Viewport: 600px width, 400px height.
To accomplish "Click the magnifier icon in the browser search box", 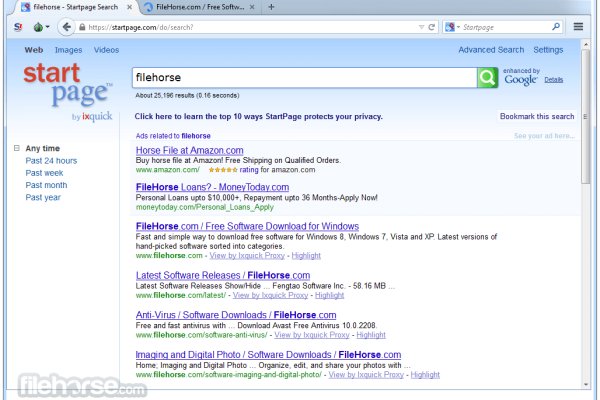I will 557,27.
